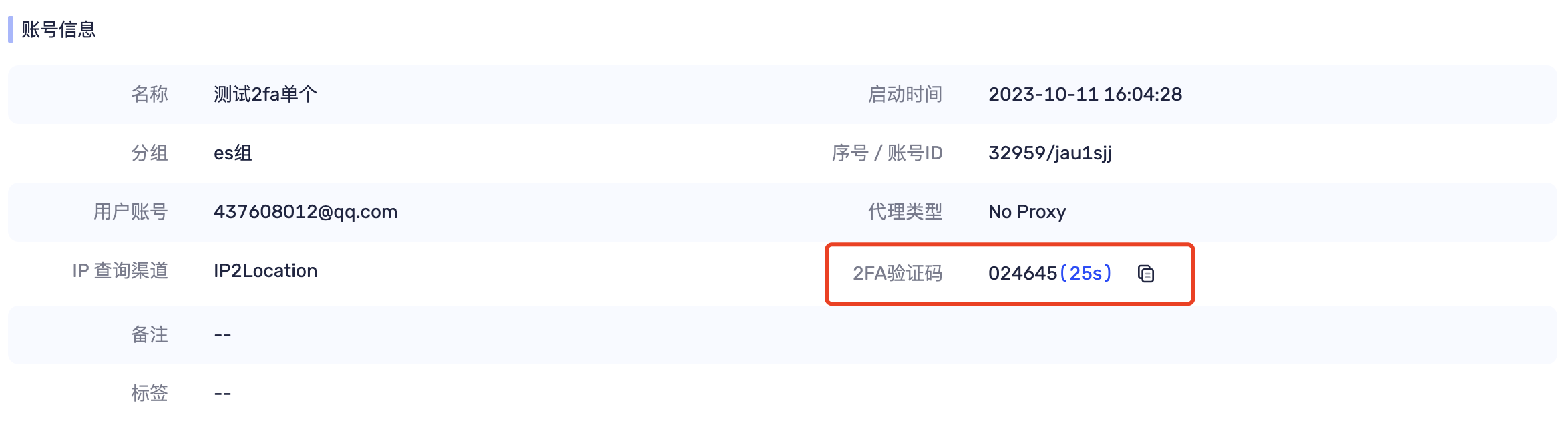The height and width of the screenshot is (435, 1568).
Task: Copy the 2FA verification code icon
Action: point(1146,274)
